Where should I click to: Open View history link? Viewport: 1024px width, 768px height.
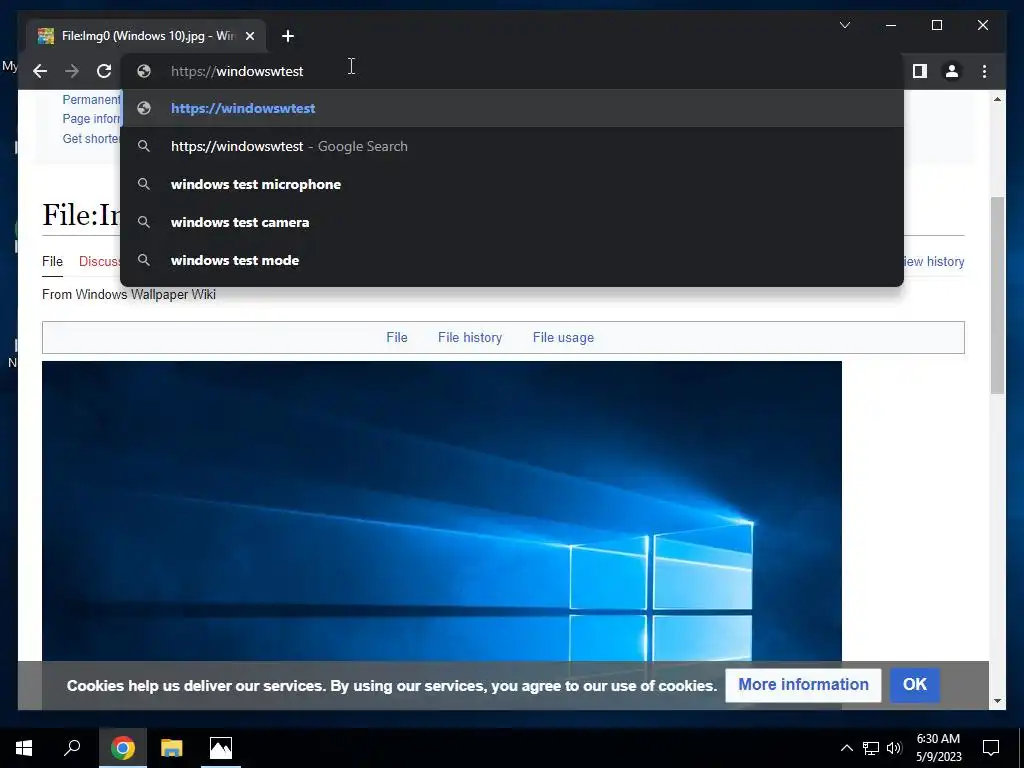point(934,262)
